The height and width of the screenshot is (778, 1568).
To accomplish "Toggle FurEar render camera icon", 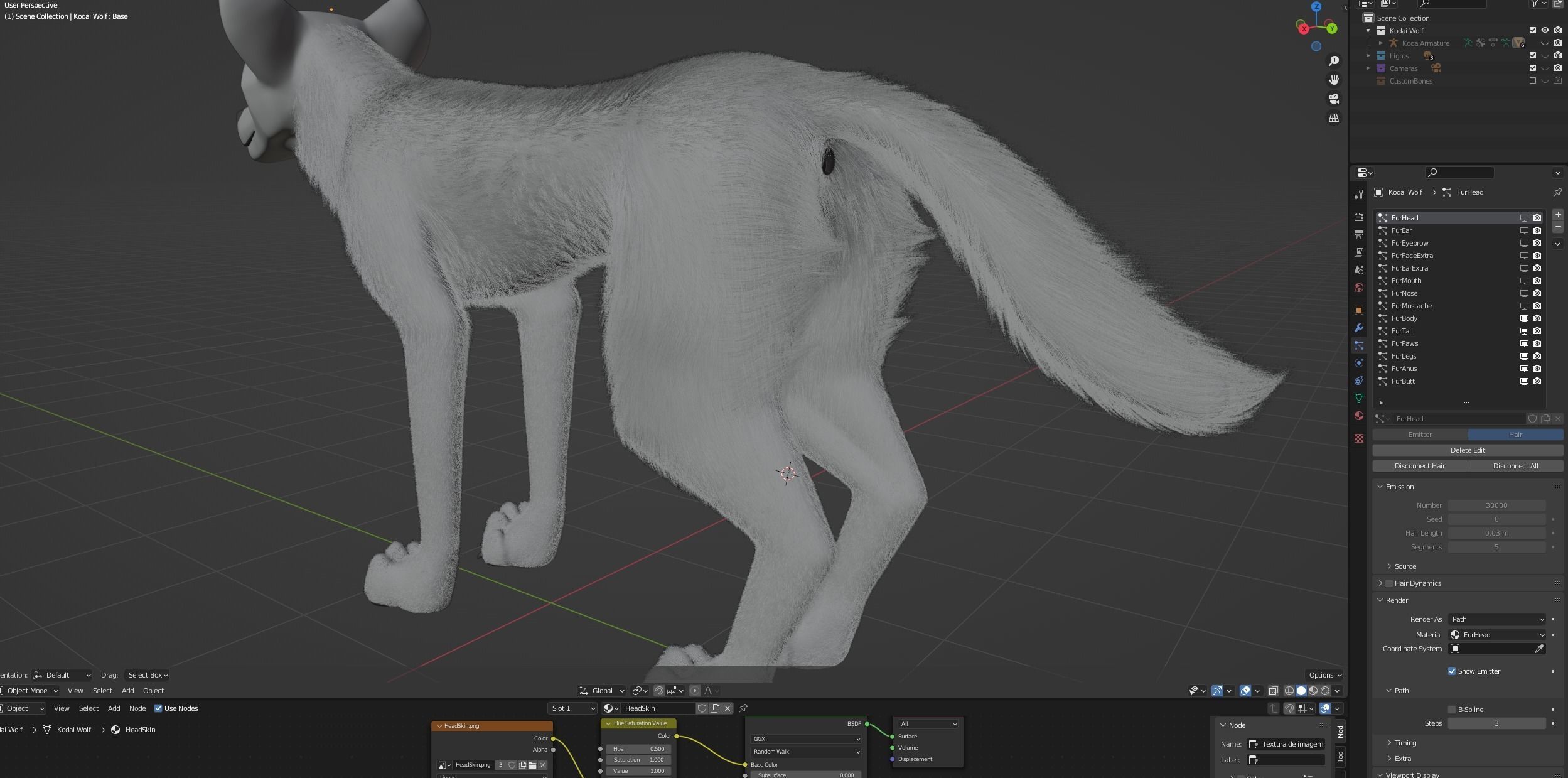I will pos(1537,230).
